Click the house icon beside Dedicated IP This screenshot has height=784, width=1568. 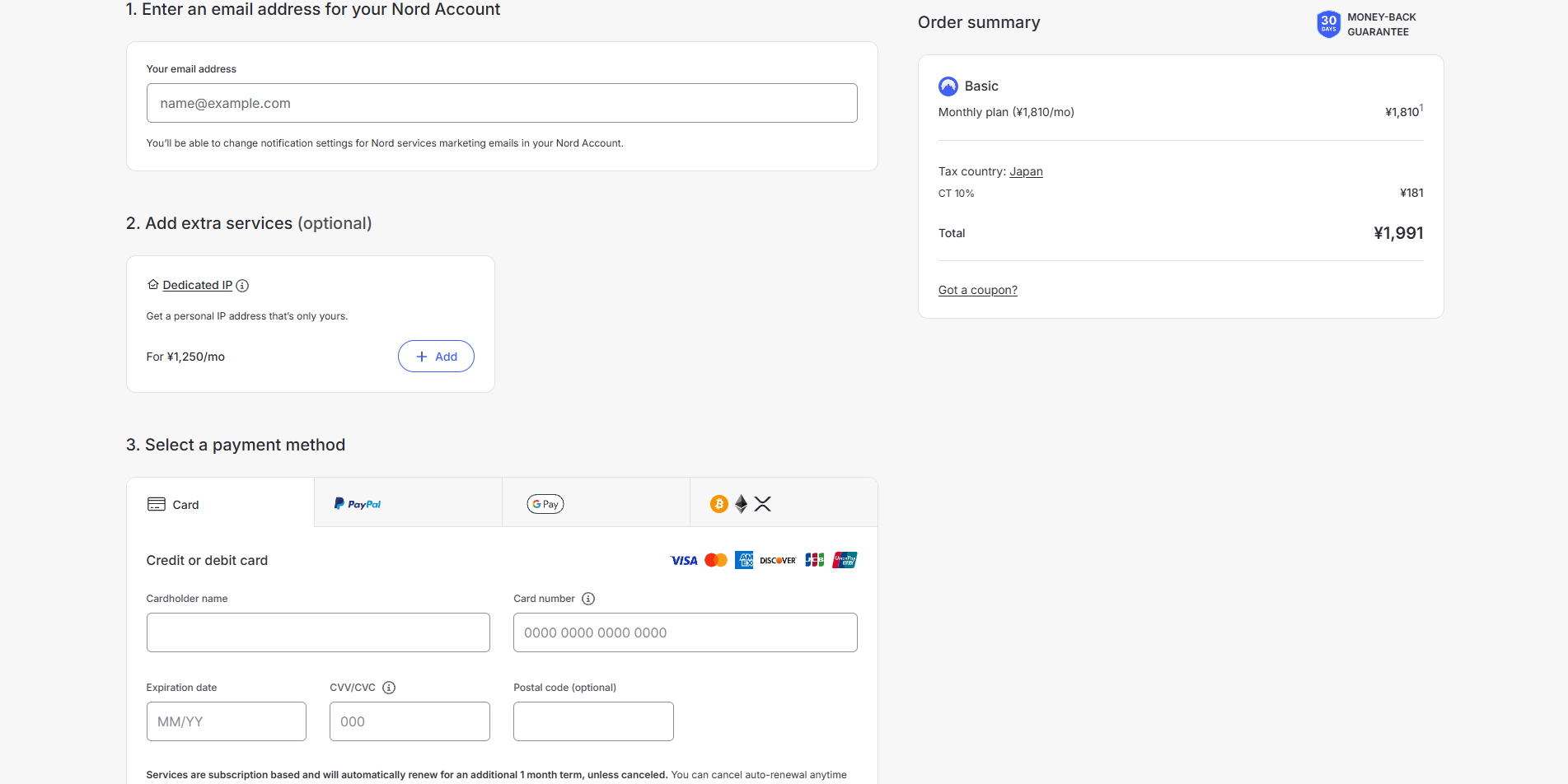153,285
